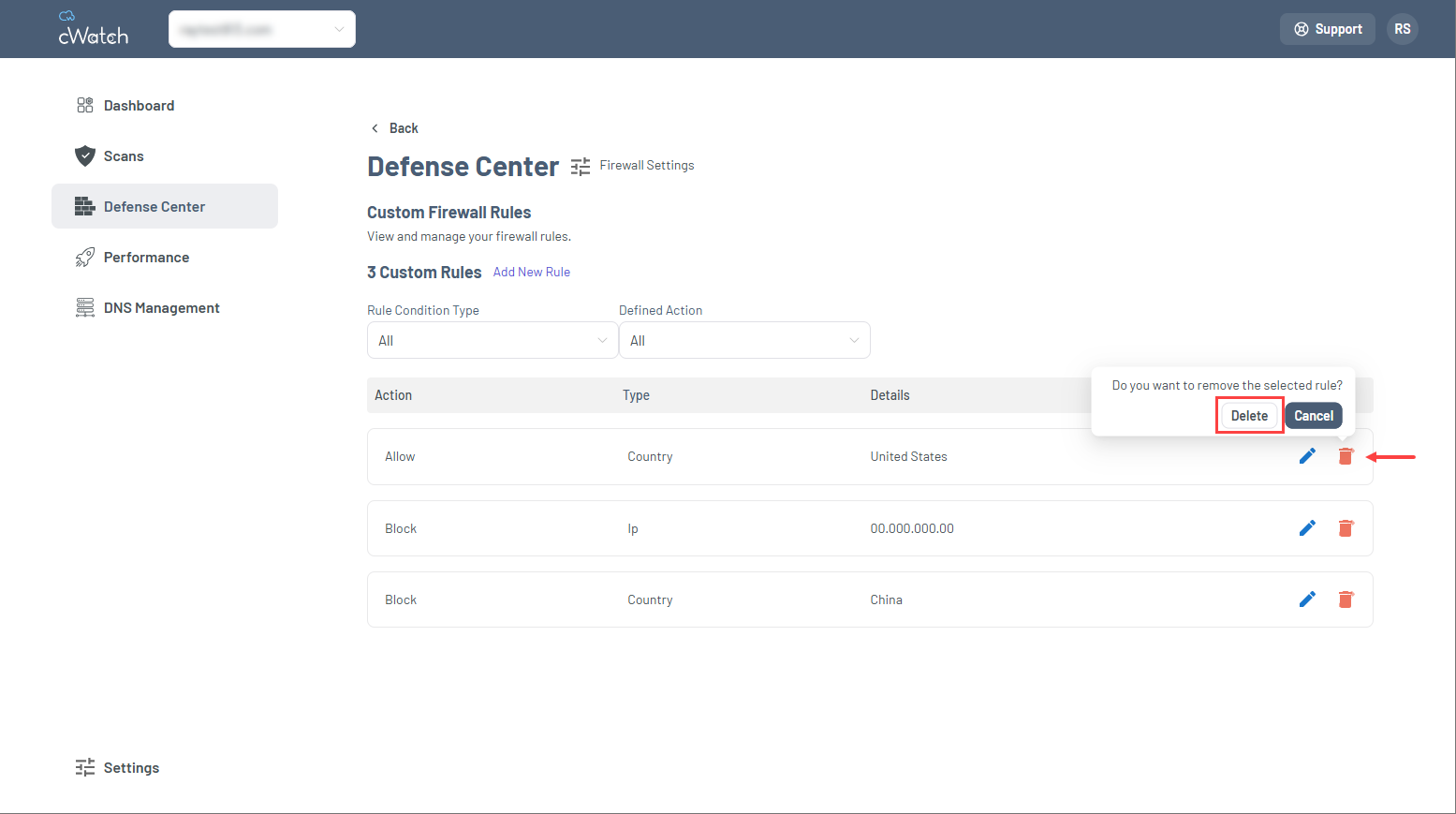Image resolution: width=1456 pixels, height=814 pixels.
Task: Open the Support button
Action: 1327,29
